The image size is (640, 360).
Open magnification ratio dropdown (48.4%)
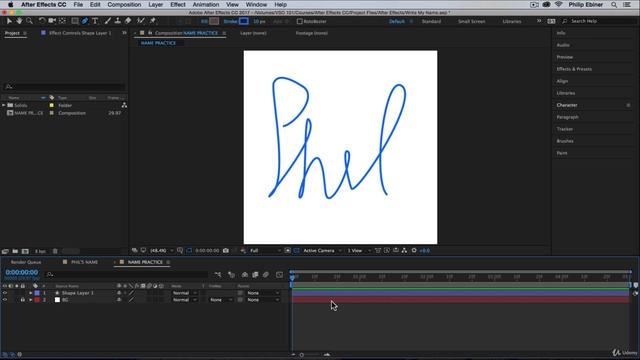click(162, 250)
